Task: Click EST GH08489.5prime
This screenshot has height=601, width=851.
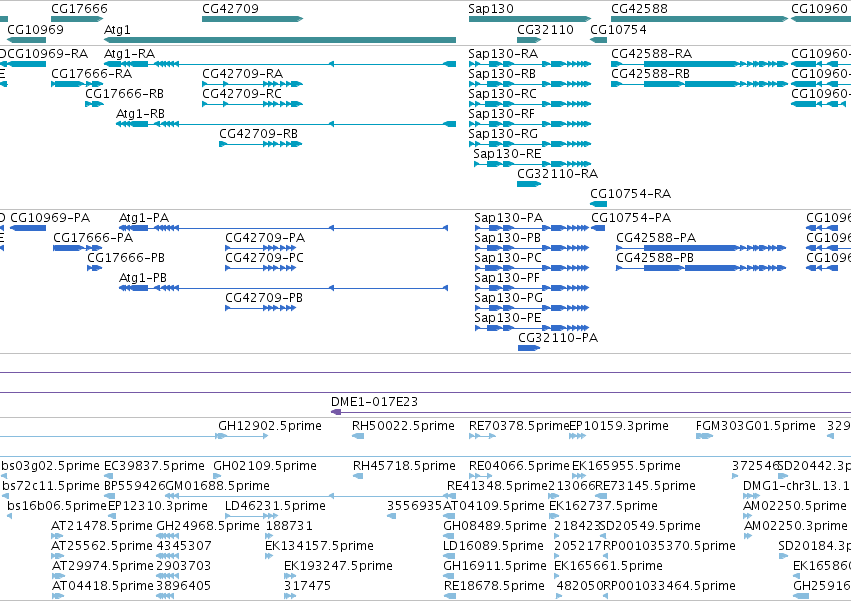Action: (495, 526)
